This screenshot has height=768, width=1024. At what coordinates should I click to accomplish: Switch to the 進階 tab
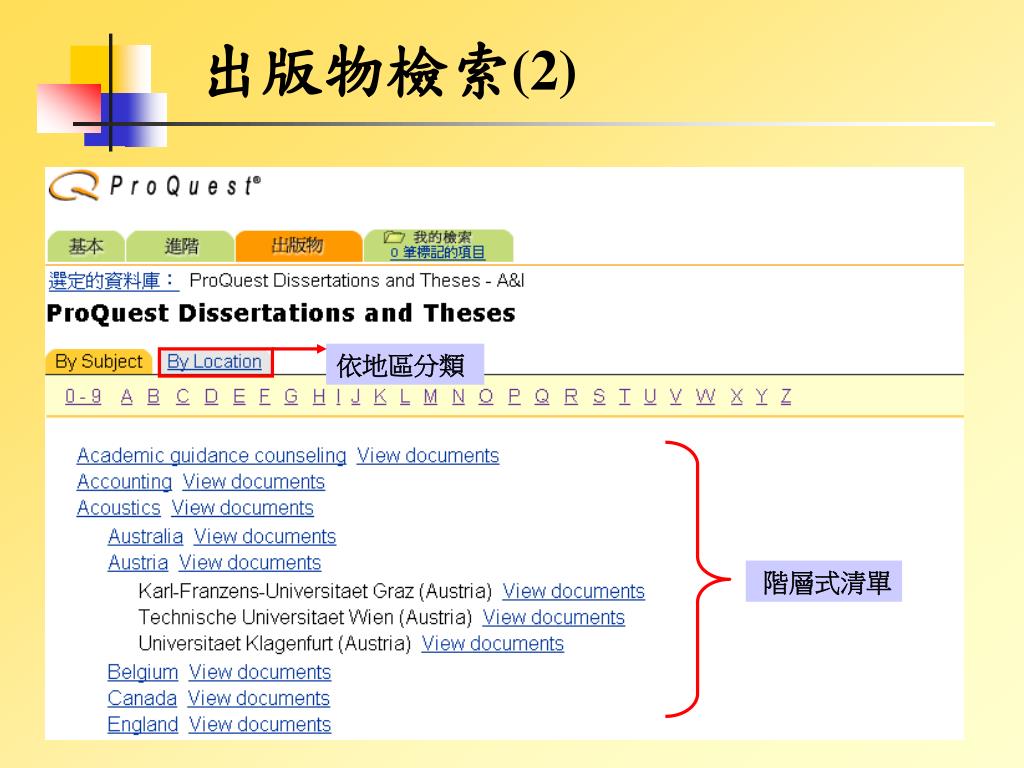[181, 246]
